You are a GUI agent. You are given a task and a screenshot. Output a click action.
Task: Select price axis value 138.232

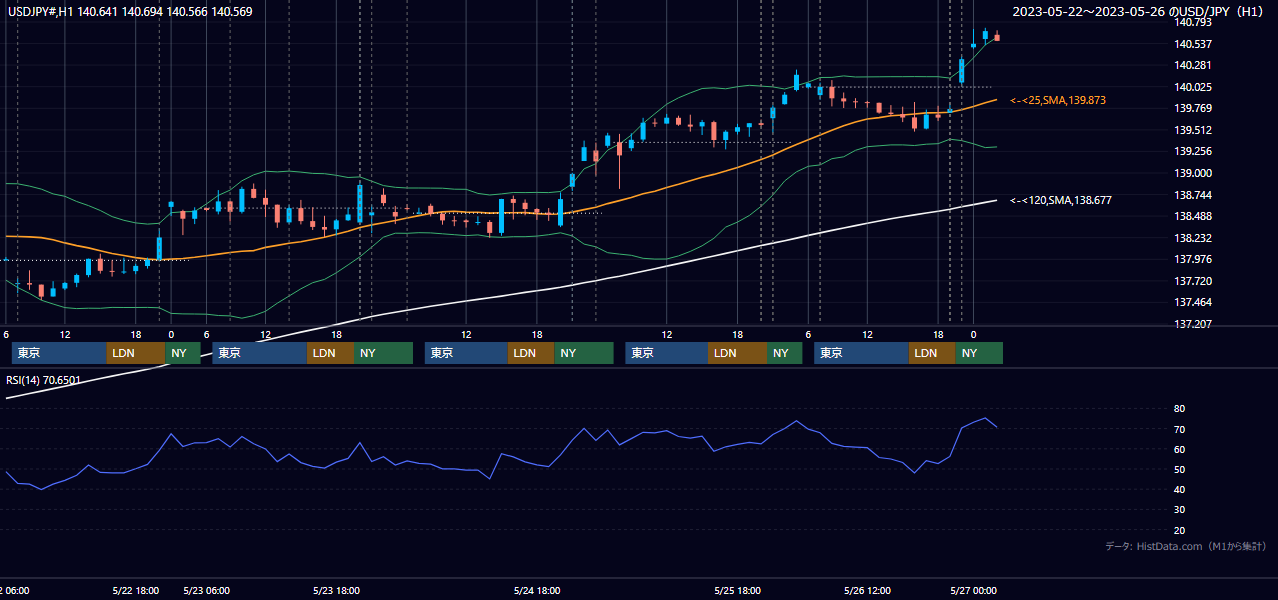pyautogui.click(x=1191, y=238)
